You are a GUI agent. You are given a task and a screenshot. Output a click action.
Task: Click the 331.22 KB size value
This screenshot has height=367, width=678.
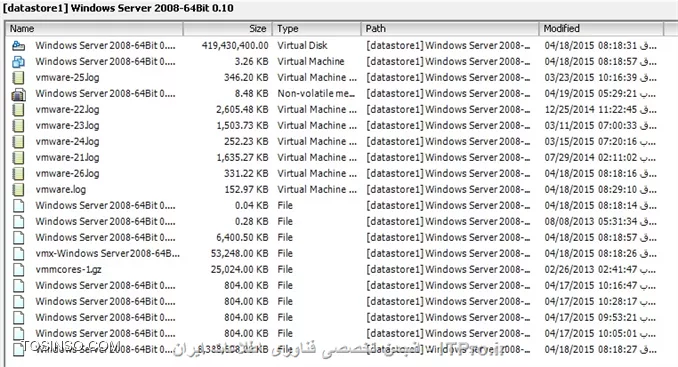coord(246,173)
